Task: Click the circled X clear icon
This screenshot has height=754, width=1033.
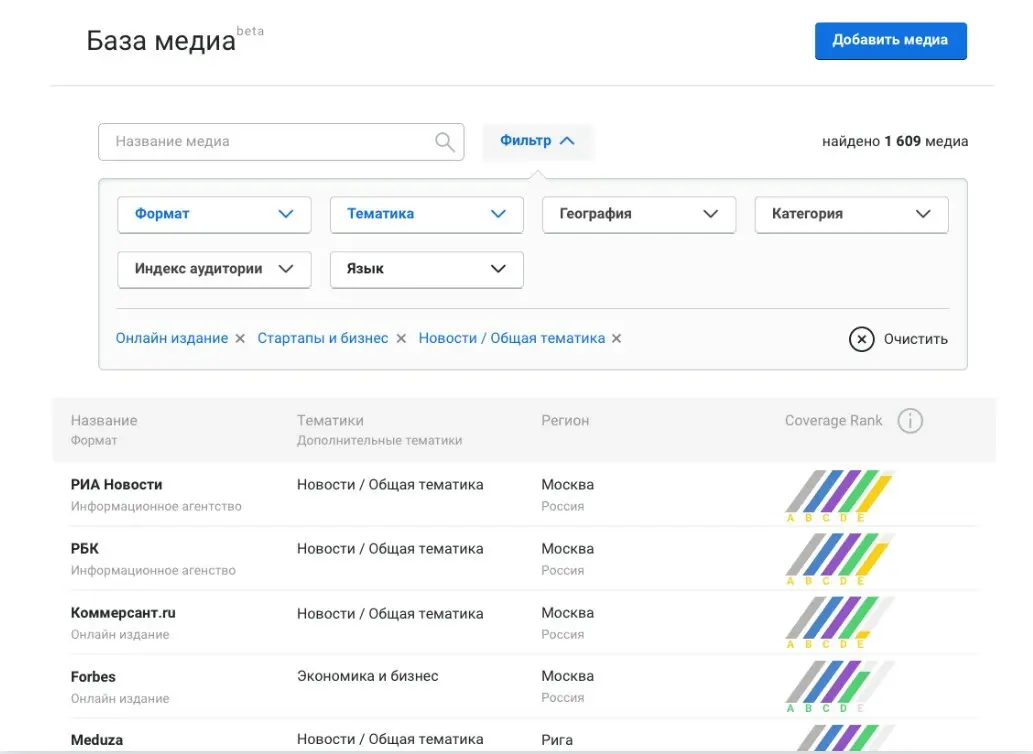Action: click(861, 339)
